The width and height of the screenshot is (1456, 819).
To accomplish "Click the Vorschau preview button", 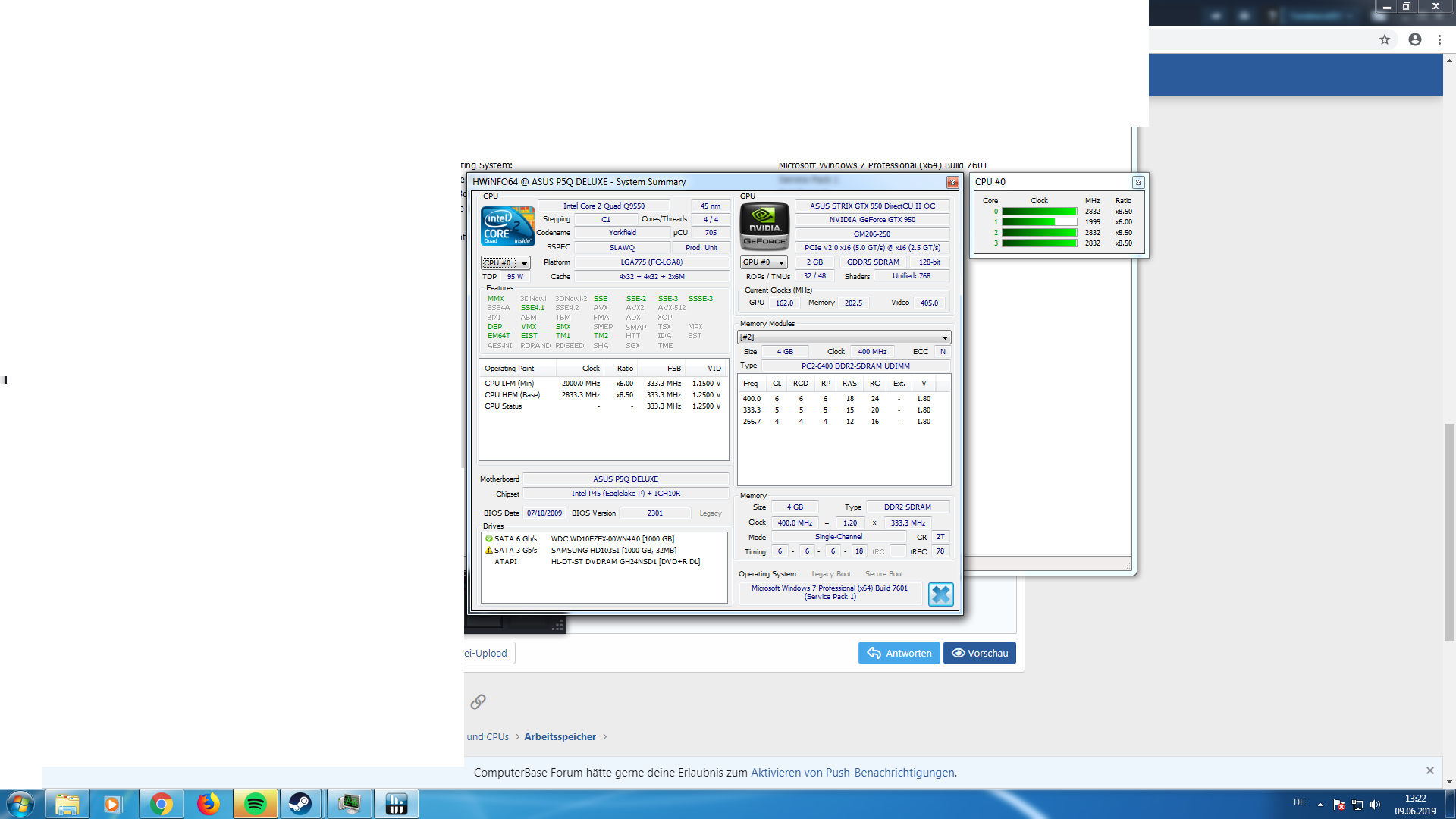I will [x=979, y=653].
